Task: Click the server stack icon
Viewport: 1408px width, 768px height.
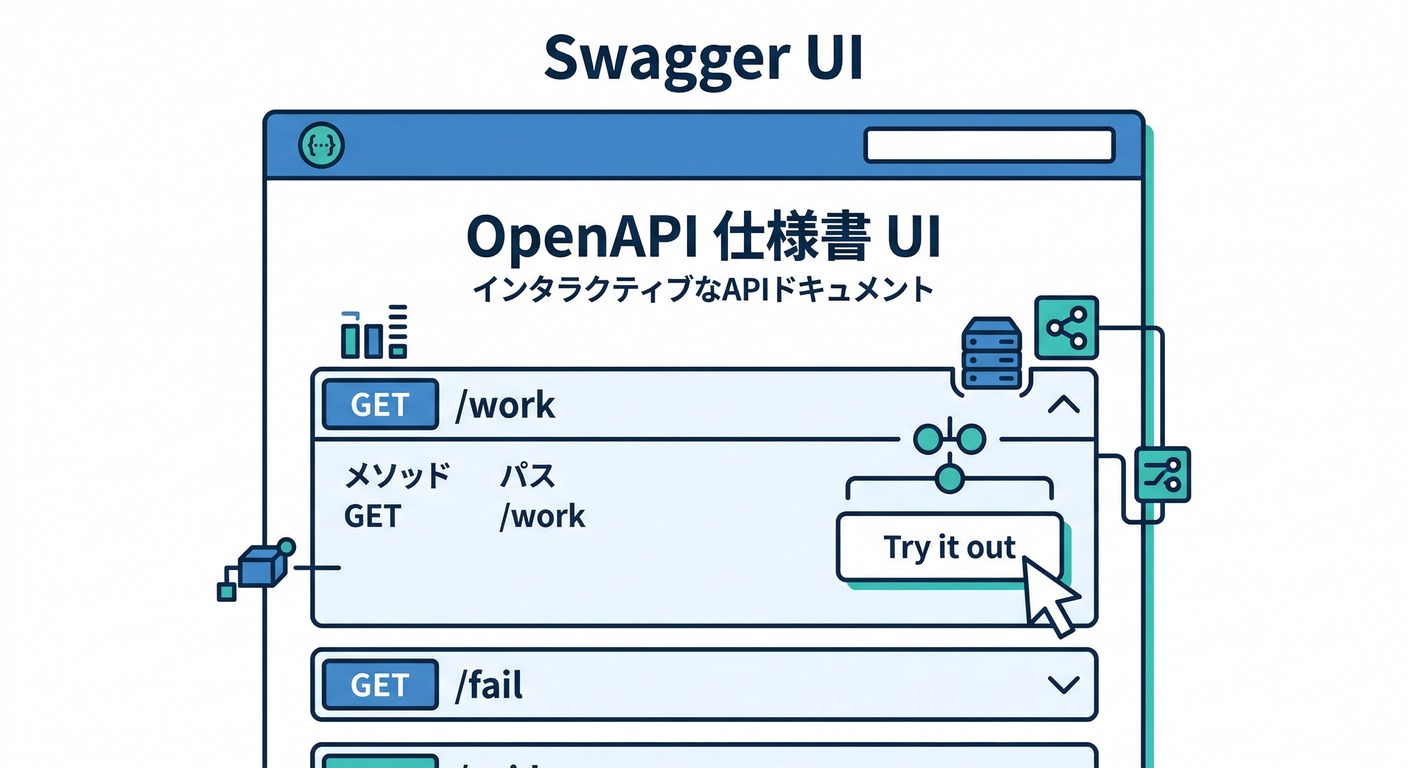Action: coord(991,353)
